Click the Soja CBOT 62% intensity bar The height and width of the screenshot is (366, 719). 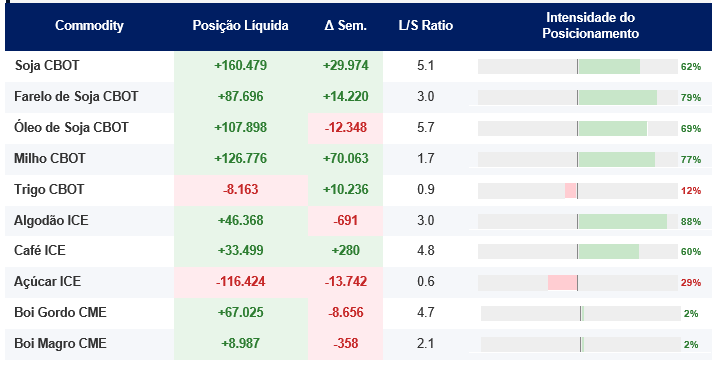click(578, 67)
